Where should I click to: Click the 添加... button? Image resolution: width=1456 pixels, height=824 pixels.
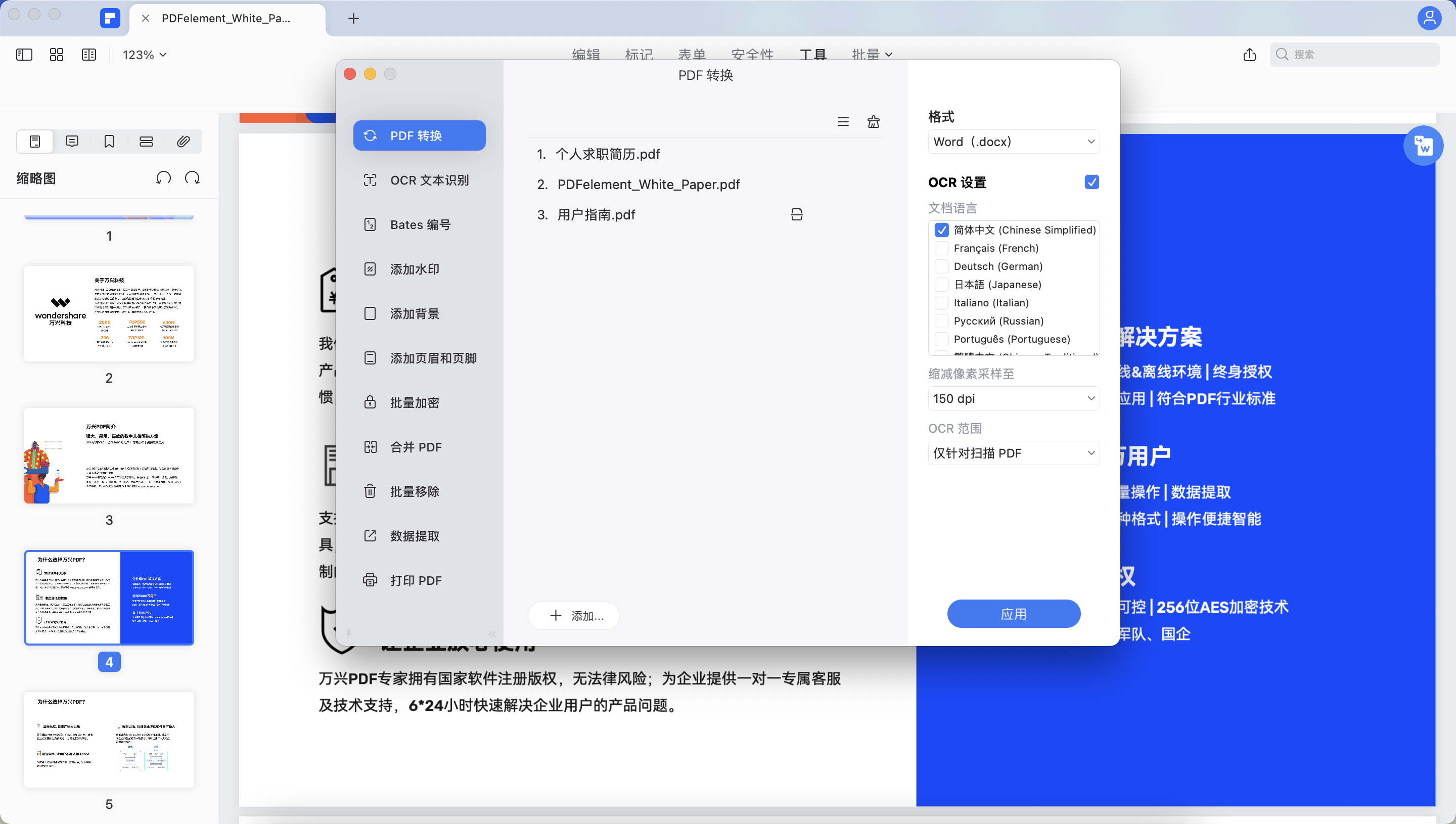(x=573, y=616)
